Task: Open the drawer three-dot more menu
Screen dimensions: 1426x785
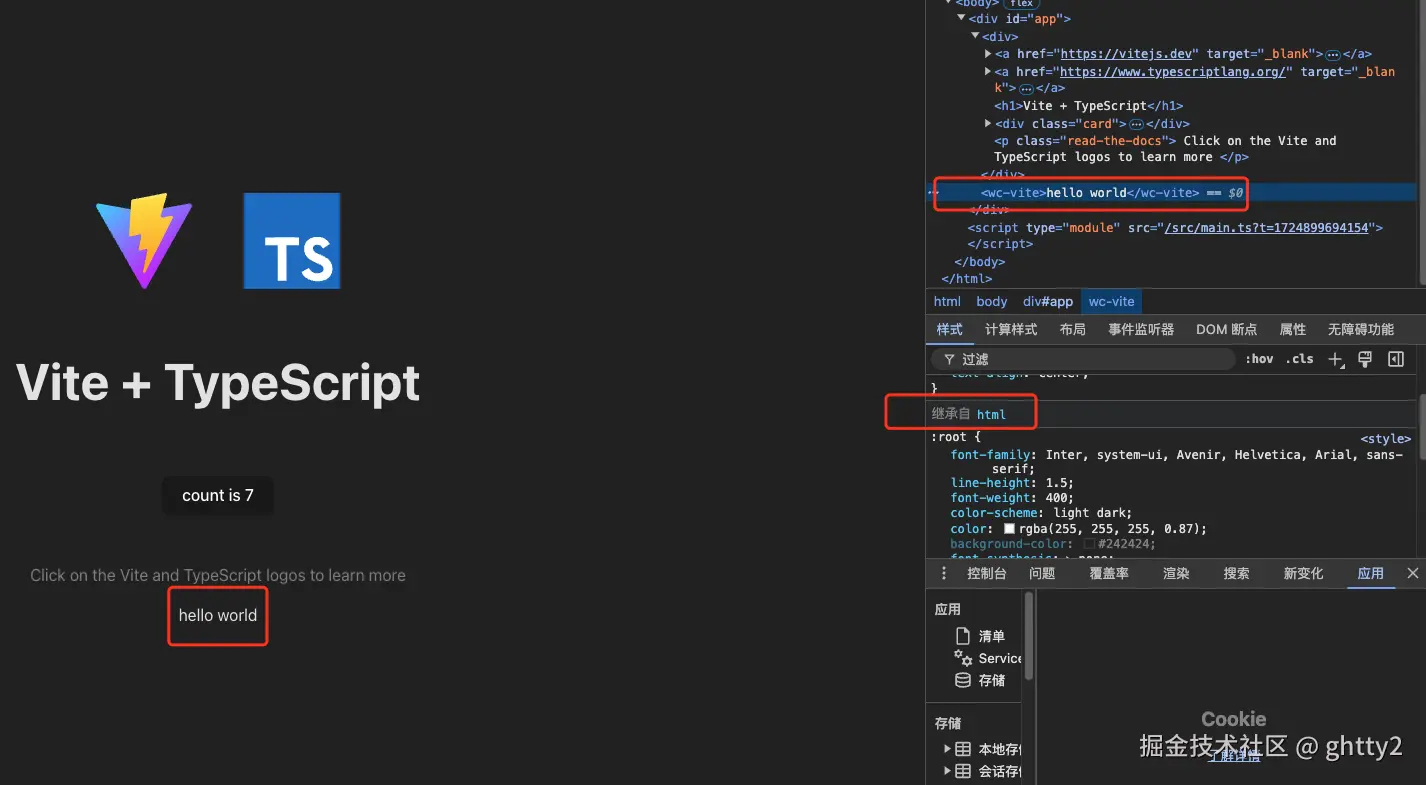Action: 944,573
